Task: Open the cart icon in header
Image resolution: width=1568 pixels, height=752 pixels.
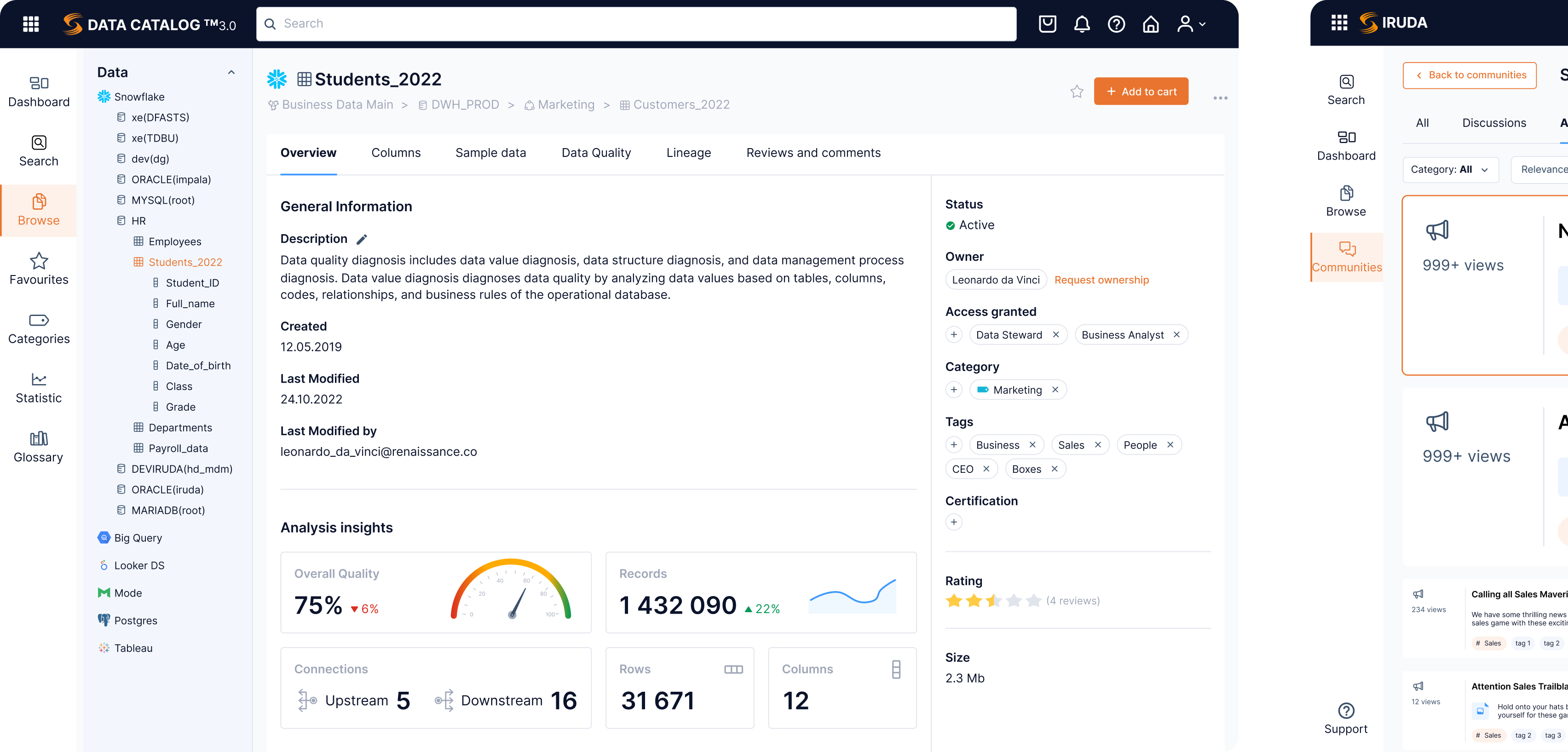Action: [1047, 24]
